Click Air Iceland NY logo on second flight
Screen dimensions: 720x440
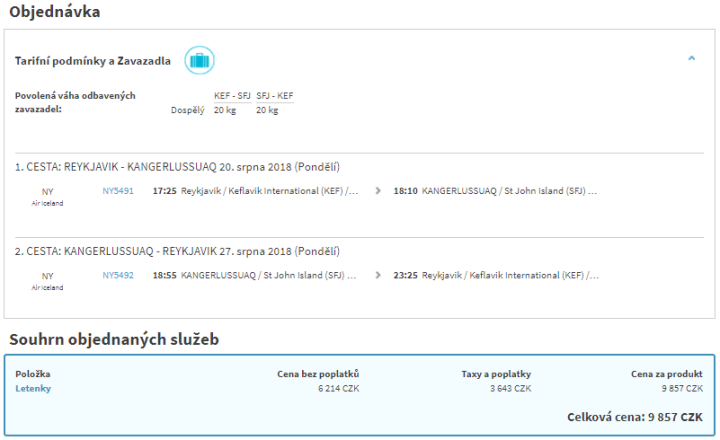coord(47,280)
